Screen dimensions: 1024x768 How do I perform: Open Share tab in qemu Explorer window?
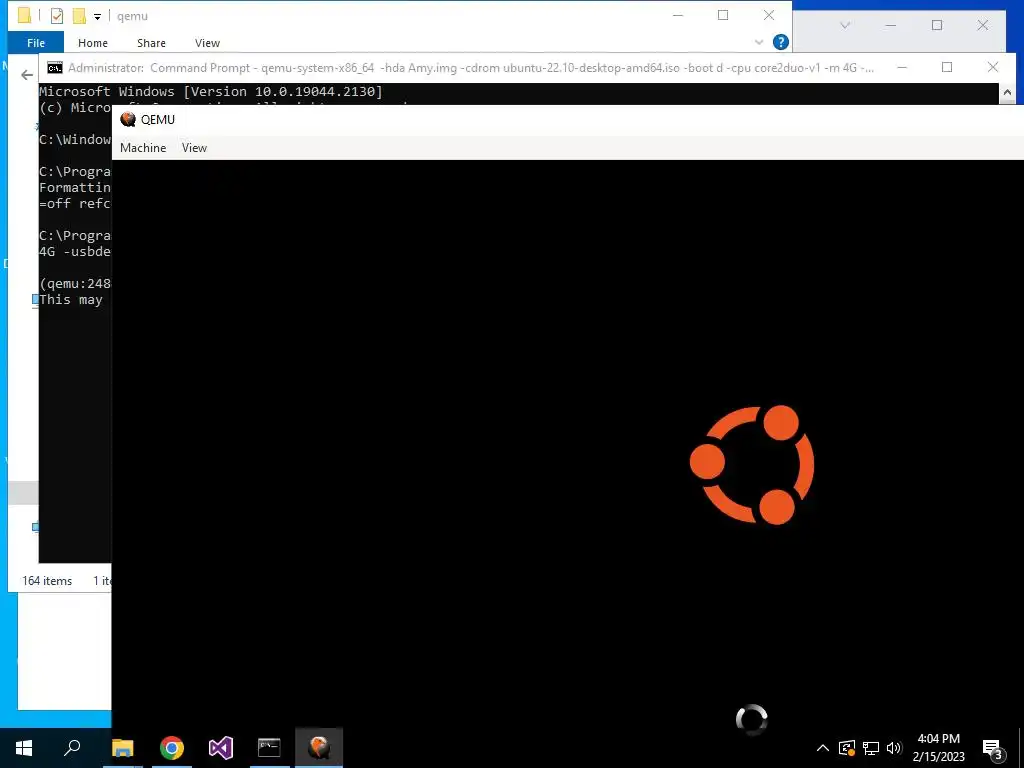151,42
